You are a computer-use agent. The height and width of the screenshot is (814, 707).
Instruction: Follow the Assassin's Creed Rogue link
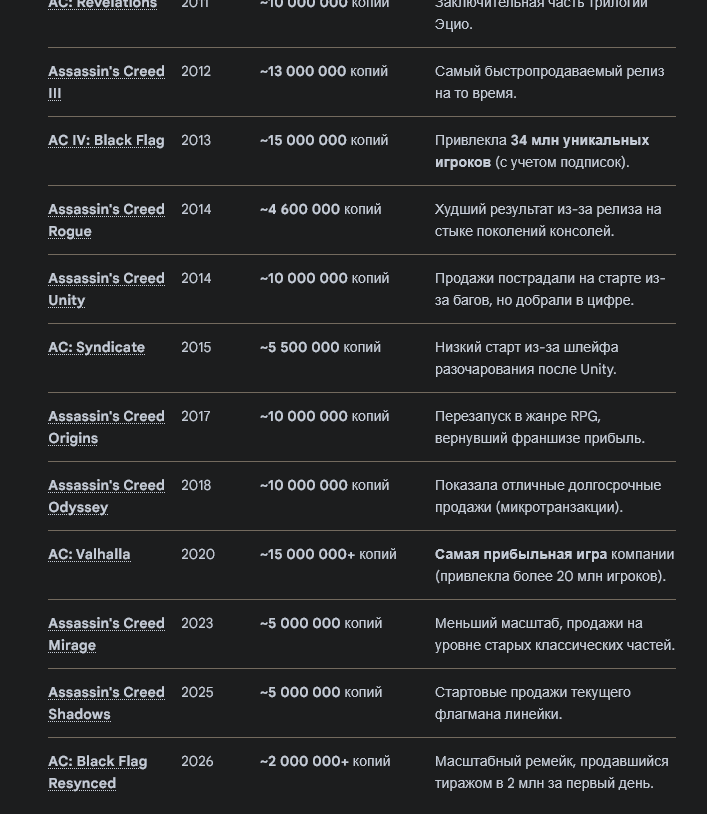pyautogui.click(x=106, y=220)
